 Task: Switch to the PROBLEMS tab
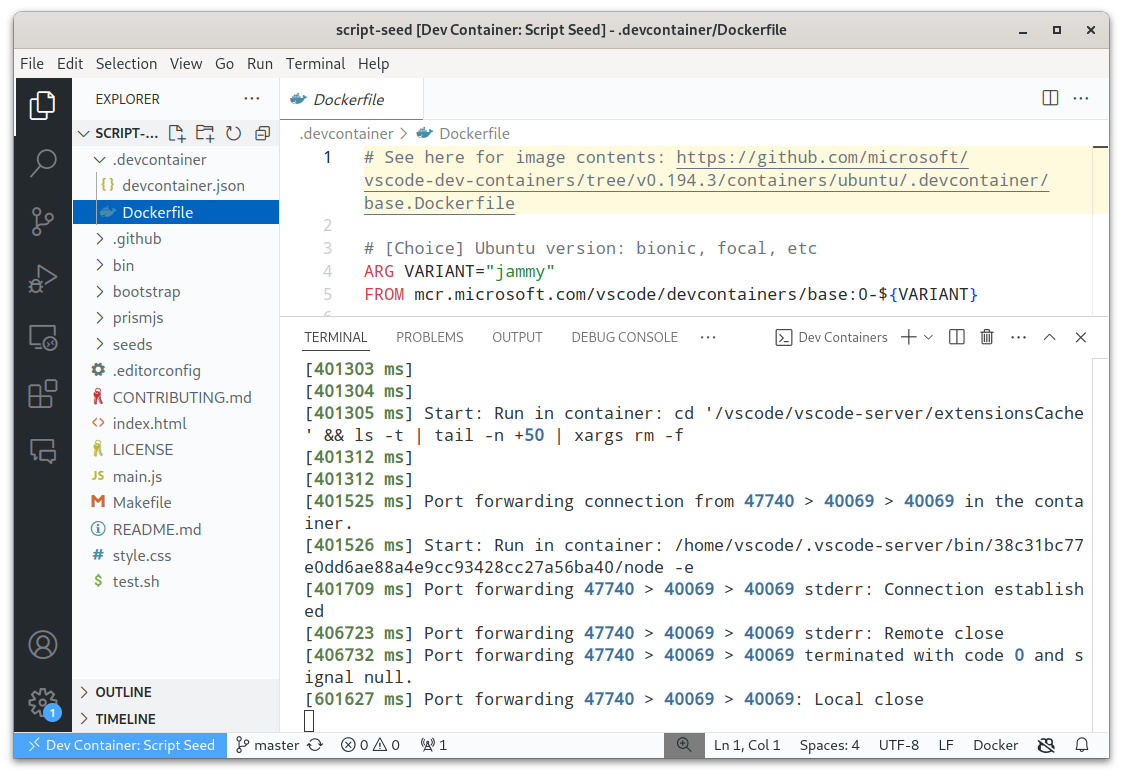pos(430,337)
